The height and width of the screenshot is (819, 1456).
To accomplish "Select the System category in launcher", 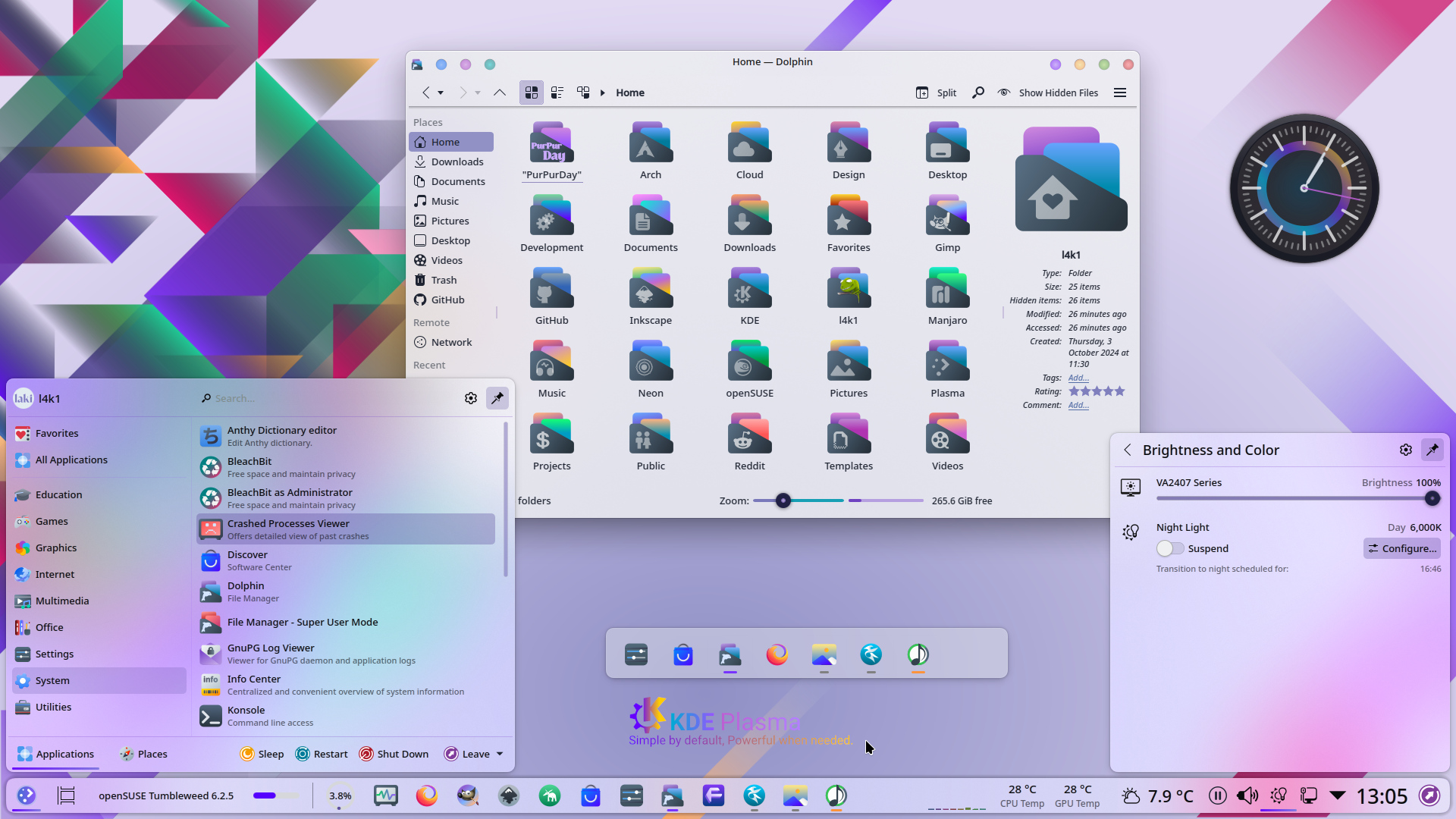I will click(x=99, y=680).
